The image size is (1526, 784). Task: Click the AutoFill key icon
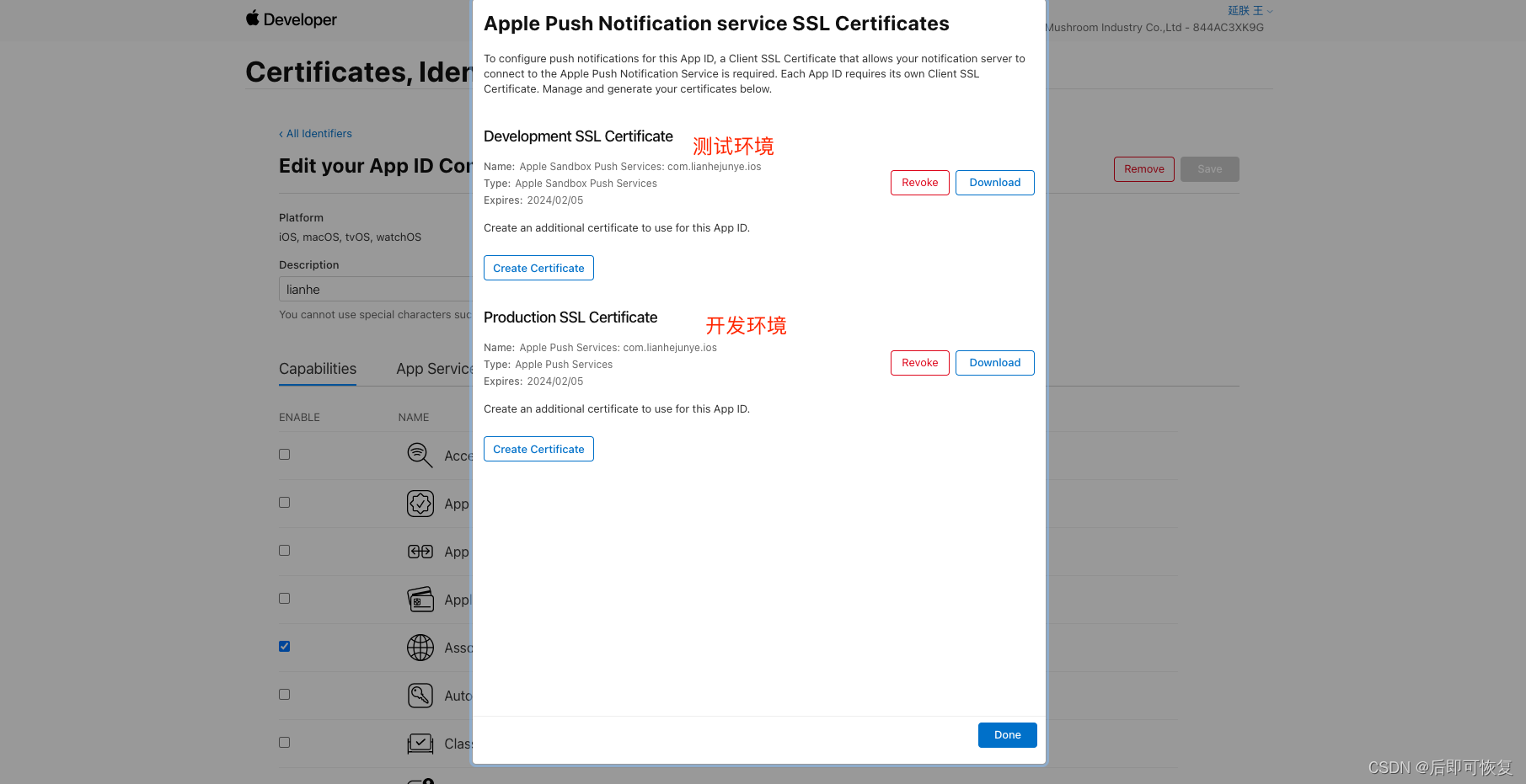420,696
